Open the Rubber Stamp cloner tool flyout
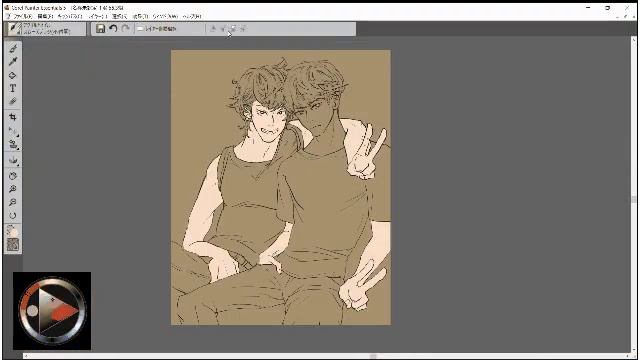This screenshot has height=360, width=640. click(x=13, y=144)
